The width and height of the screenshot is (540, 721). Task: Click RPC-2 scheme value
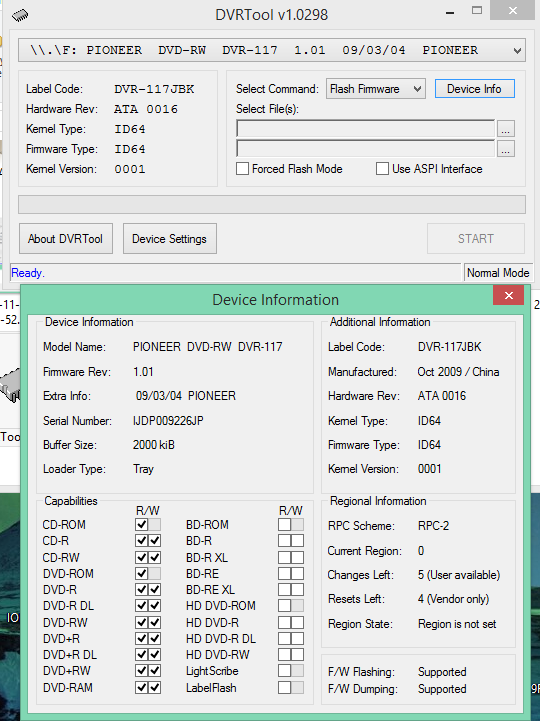433,526
